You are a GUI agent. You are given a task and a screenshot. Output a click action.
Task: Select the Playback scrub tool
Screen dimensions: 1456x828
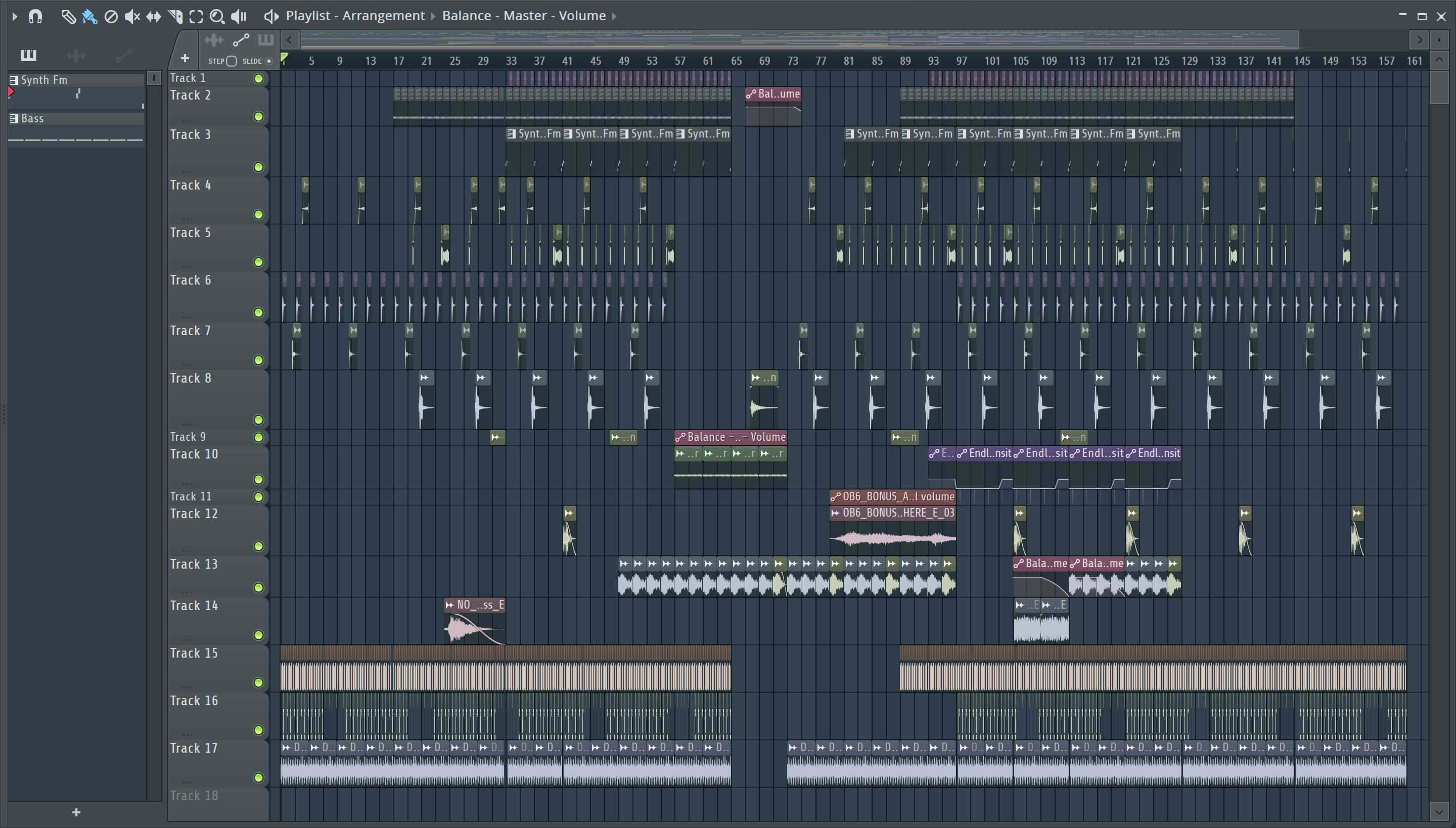click(x=239, y=17)
